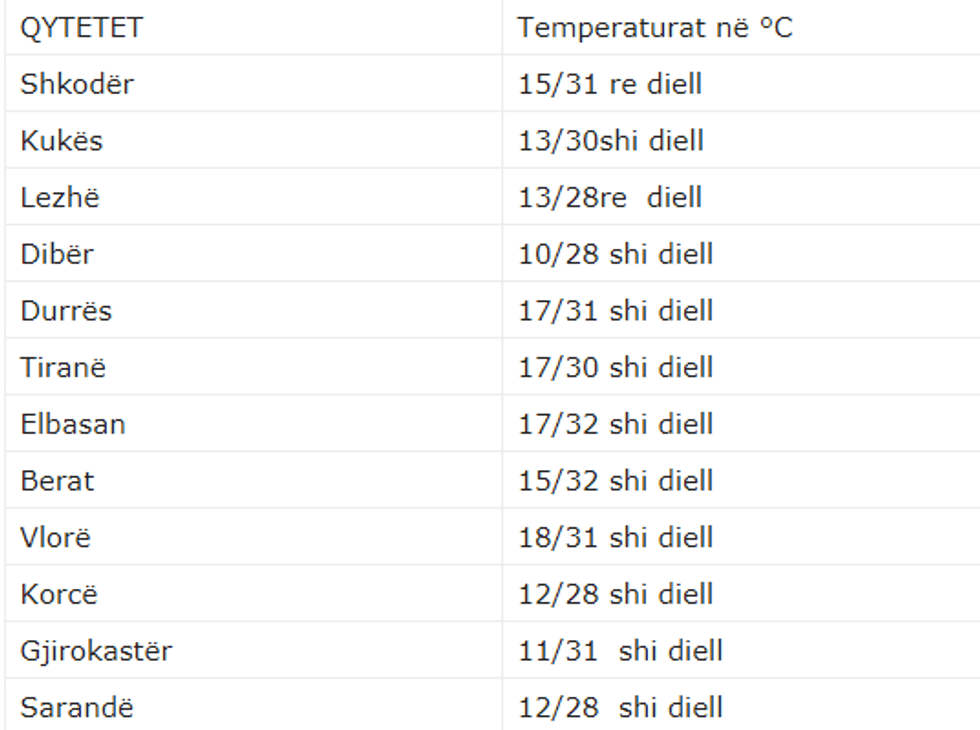980x730 pixels.
Task: Select the Shkodër city cell
Action: 77,83
